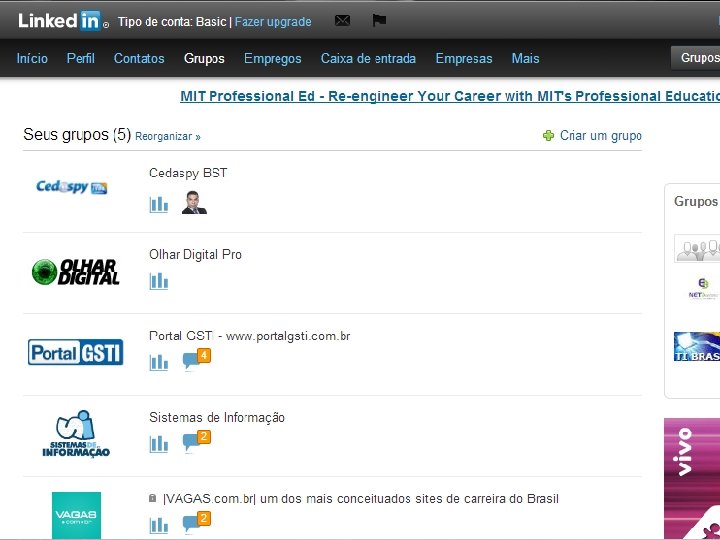Select the Grupos navigation item

point(204,58)
